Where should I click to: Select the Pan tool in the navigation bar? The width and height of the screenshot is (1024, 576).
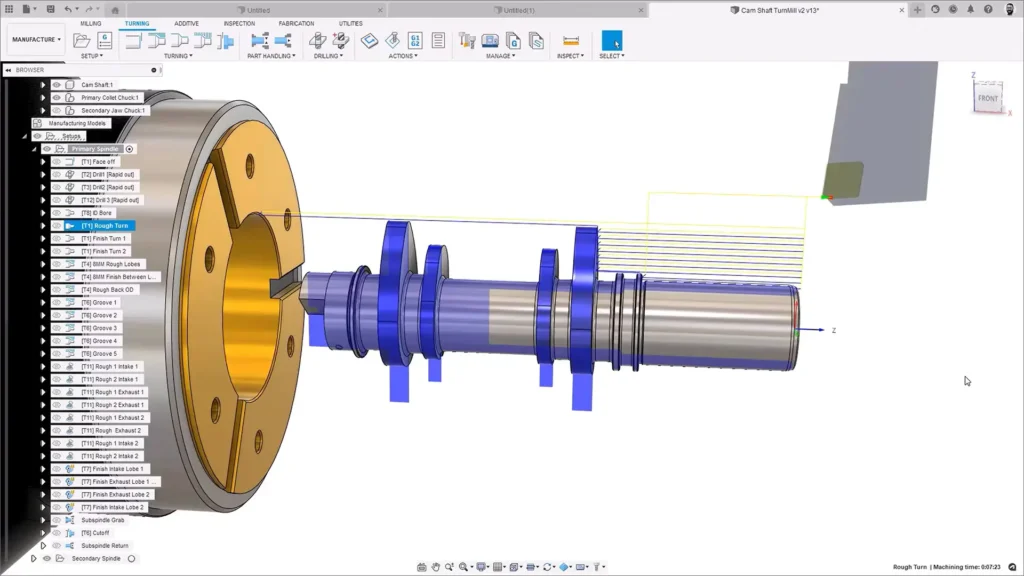pos(436,566)
